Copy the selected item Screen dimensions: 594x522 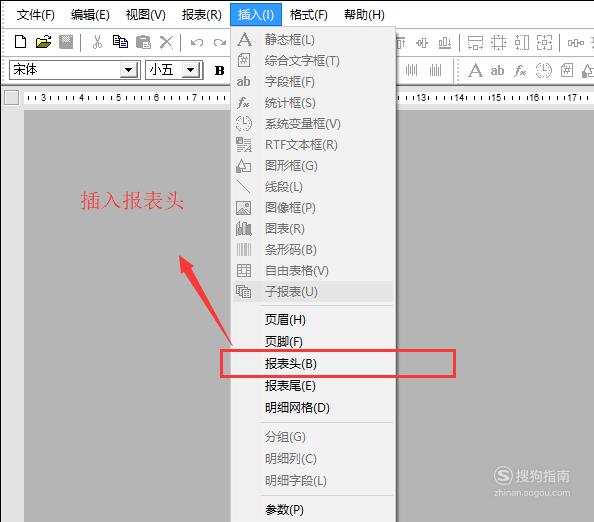point(120,42)
